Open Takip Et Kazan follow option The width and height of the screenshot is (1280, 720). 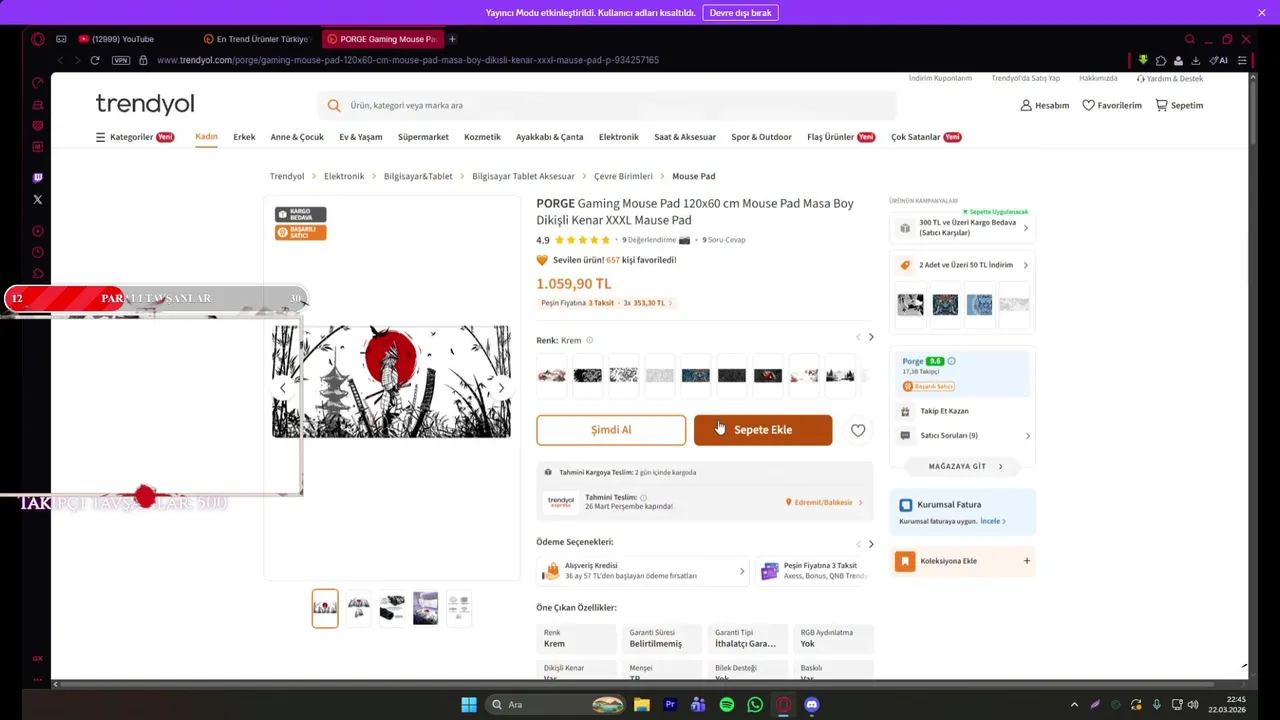pos(944,411)
